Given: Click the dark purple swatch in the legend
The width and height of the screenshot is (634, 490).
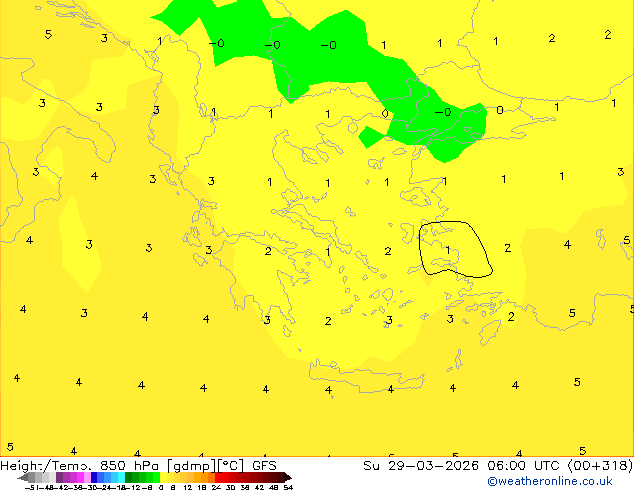Looking at the screenshot, I should click(x=59, y=477).
